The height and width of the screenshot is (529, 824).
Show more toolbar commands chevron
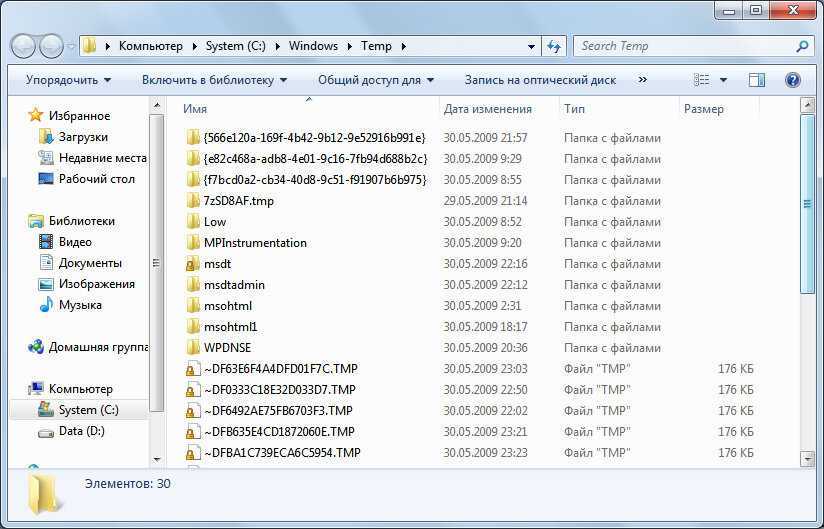[x=642, y=80]
